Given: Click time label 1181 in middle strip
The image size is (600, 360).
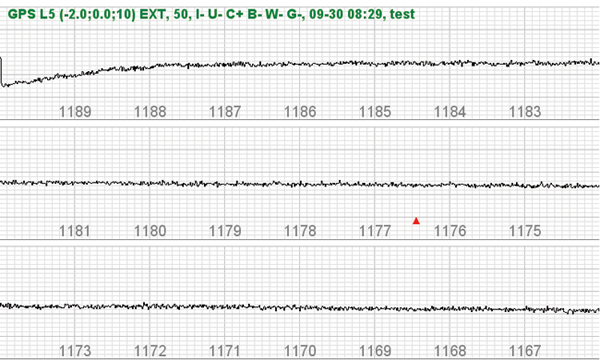Looking at the screenshot, I should pyautogui.click(x=75, y=231).
